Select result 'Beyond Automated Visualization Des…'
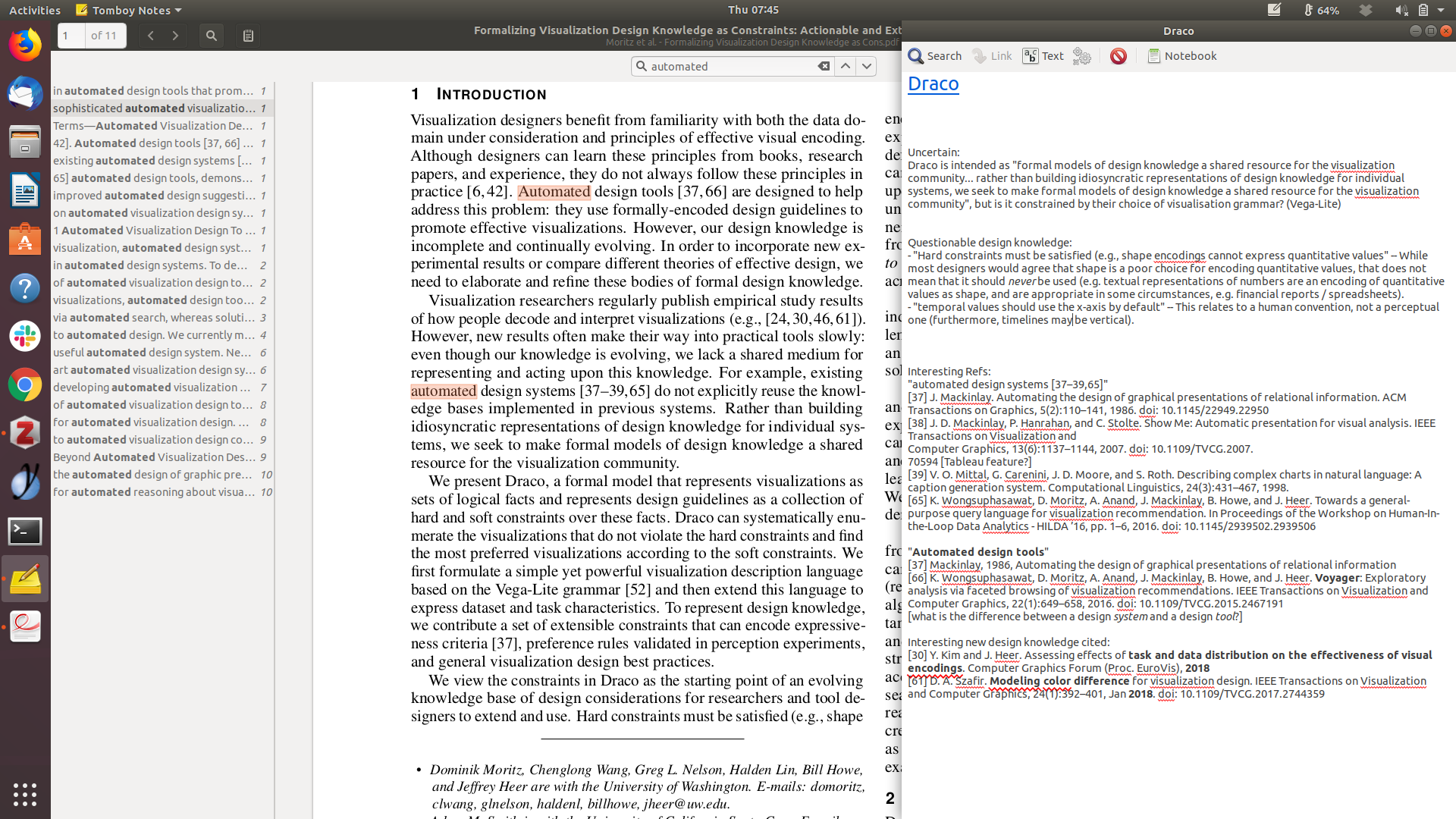 154,457
